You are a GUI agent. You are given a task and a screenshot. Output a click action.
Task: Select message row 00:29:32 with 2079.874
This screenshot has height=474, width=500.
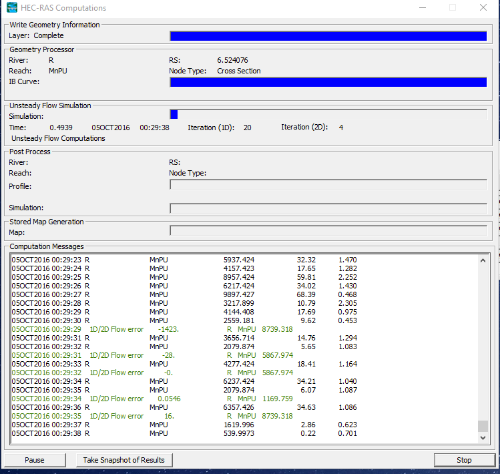pyautogui.click(x=184, y=346)
